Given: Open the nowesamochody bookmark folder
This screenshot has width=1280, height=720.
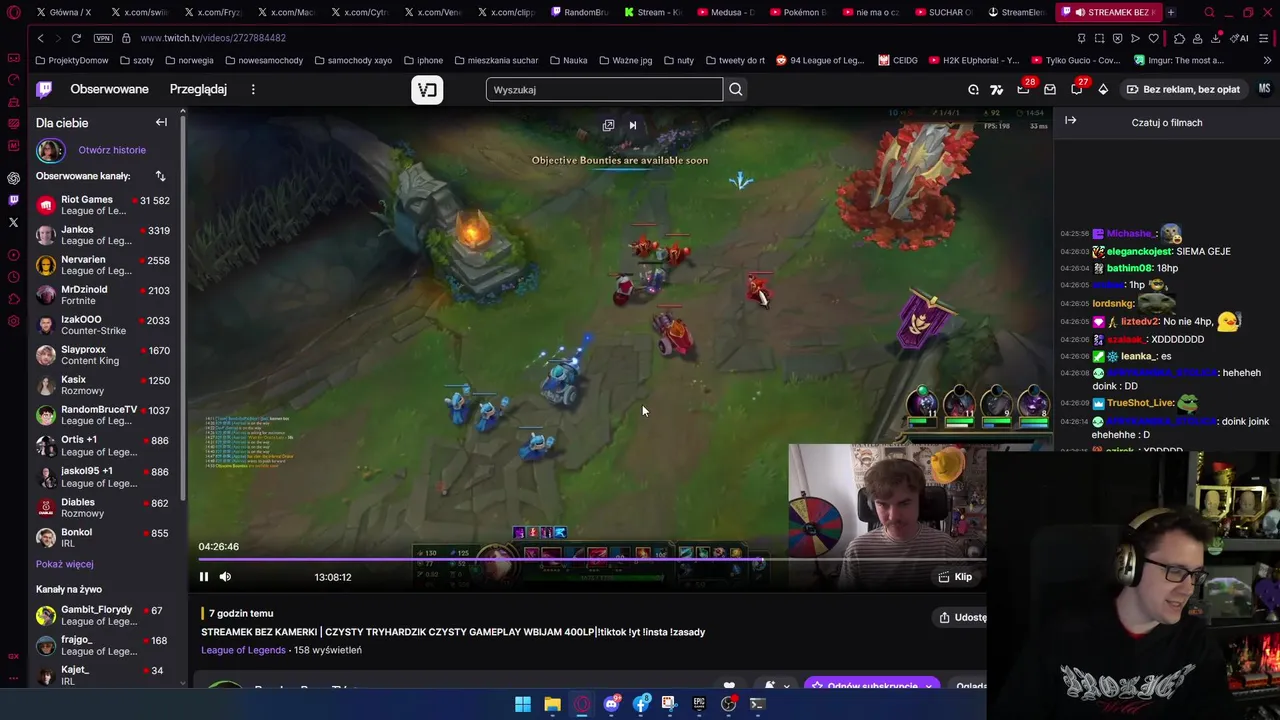Looking at the screenshot, I should 264,60.
